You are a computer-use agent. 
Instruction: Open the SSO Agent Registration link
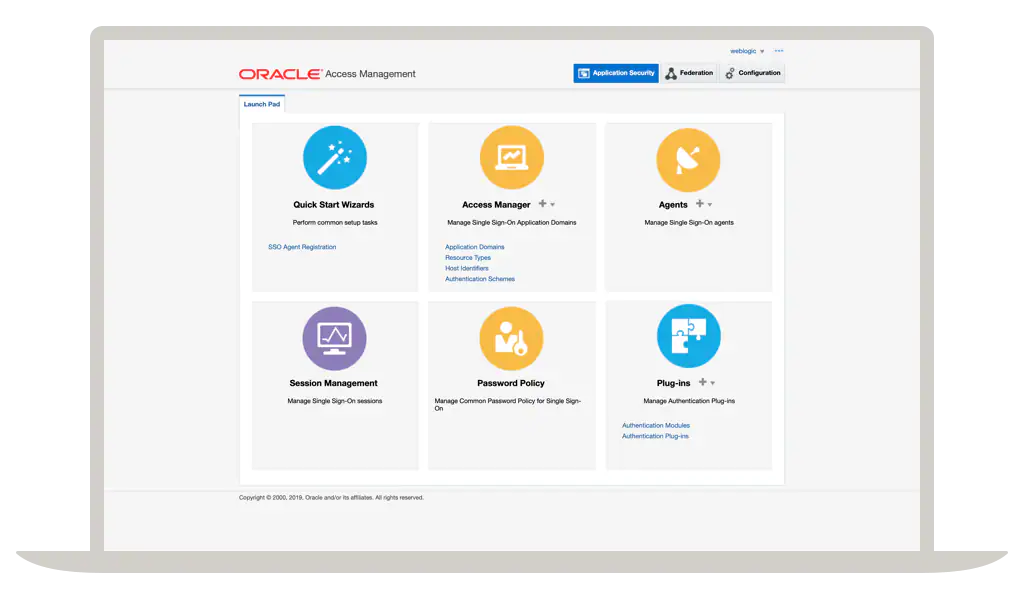[302, 247]
